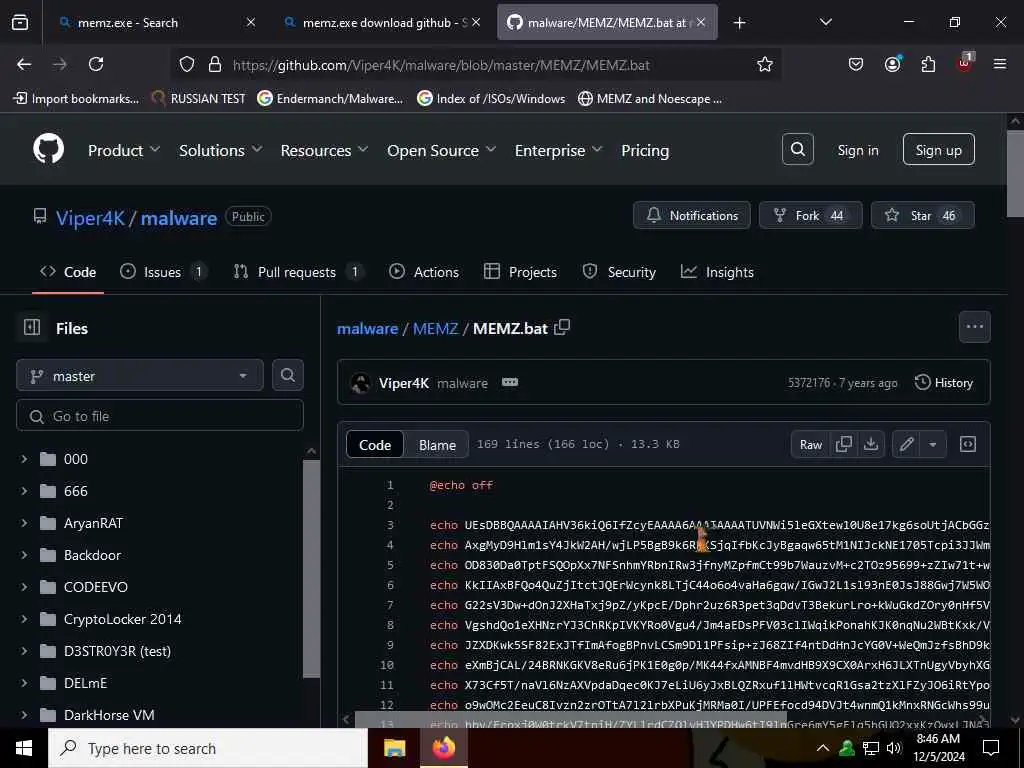
Task: Open the Projects tab
Action: 520,272
